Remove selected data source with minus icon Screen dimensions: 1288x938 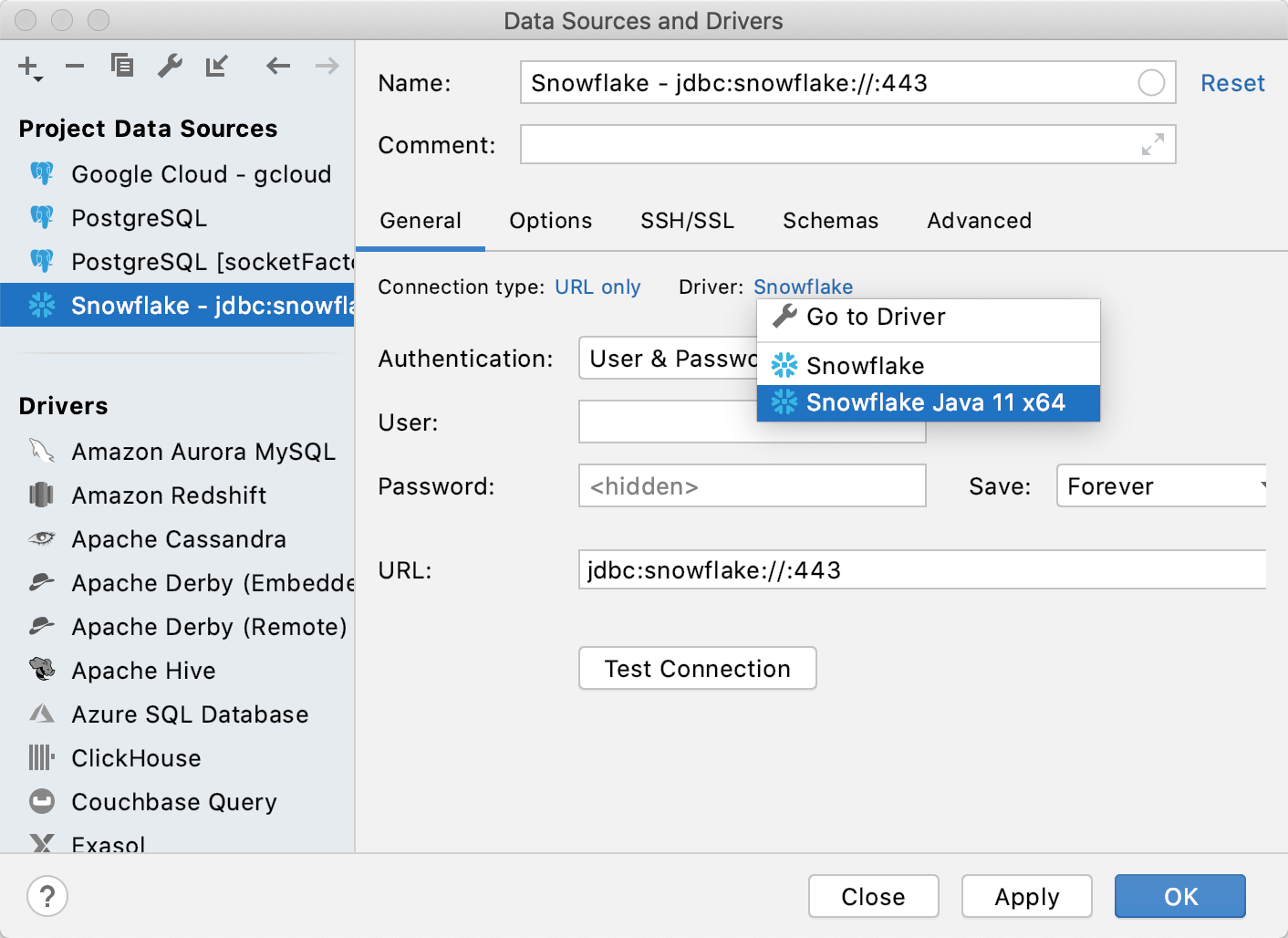[x=75, y=66]
